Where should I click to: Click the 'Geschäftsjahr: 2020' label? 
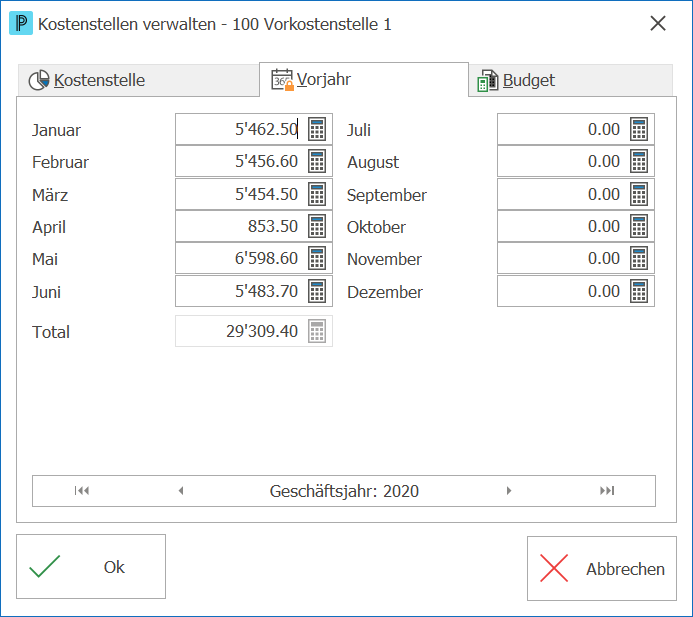344,491
